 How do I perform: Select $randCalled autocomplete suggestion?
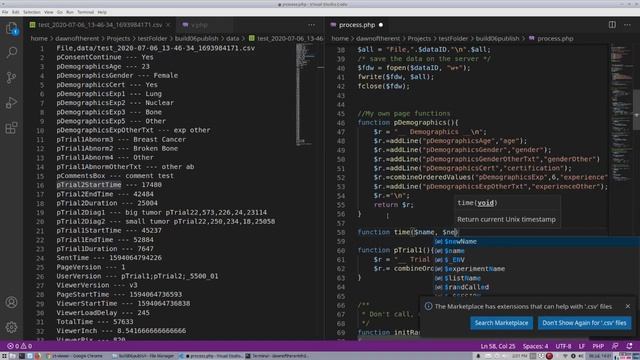pyautogui.click(x=536, y=287)
